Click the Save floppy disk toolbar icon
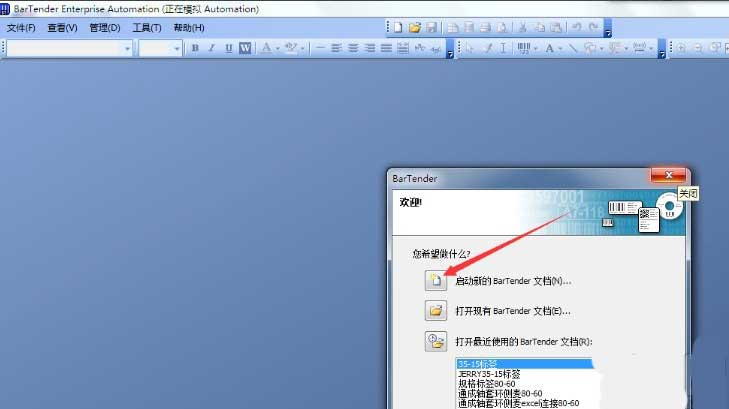 click(x=431, y=27)
